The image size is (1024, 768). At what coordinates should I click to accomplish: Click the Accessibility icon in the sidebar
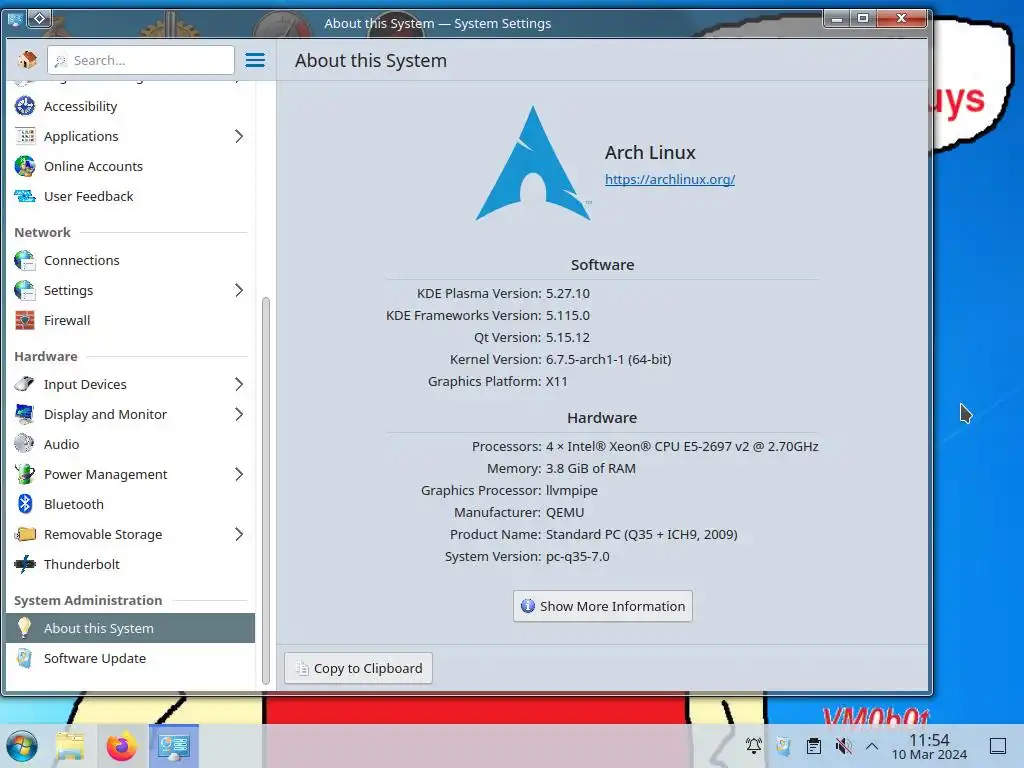[25, 106]
